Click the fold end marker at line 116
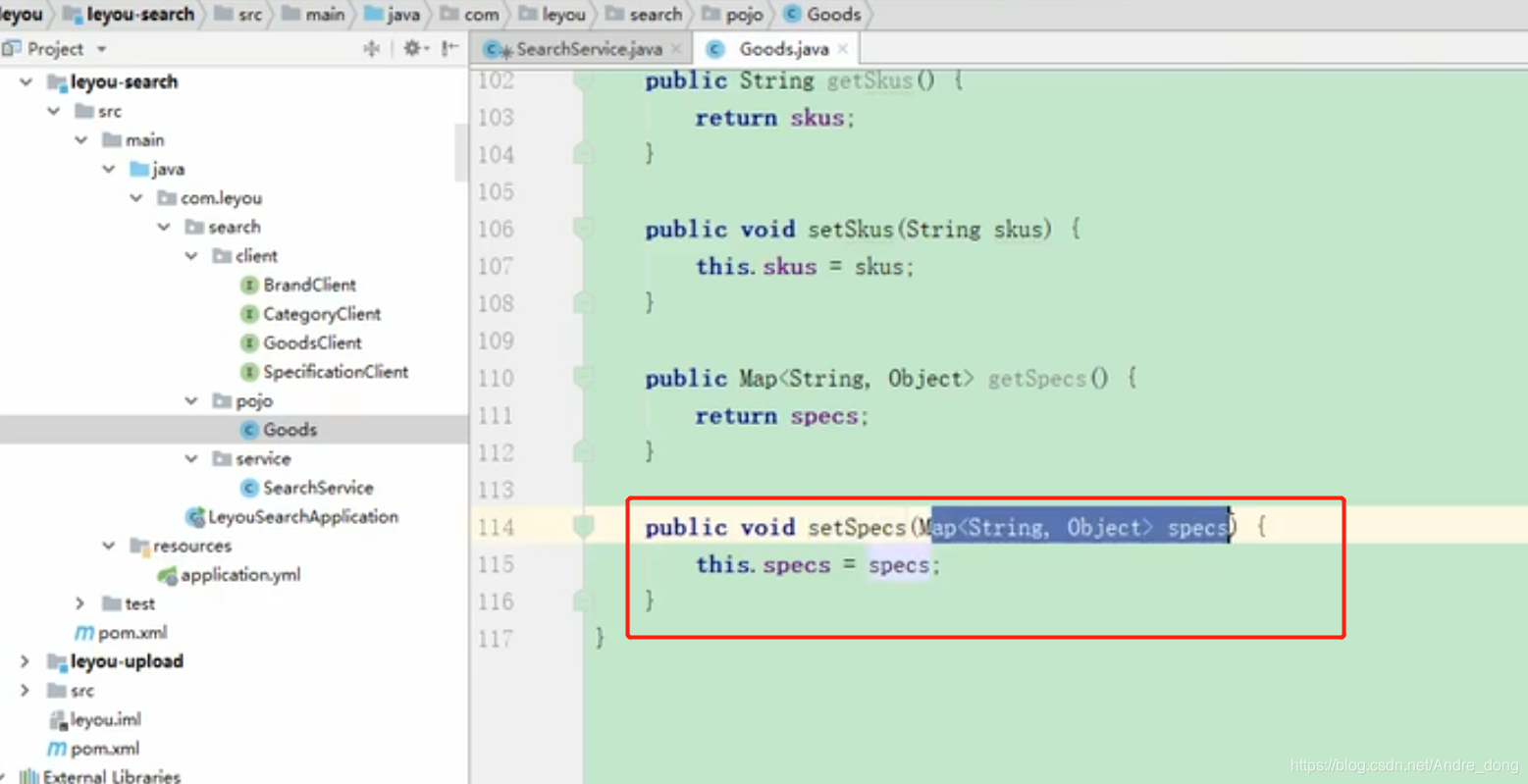Image resolution: width=1528 pixels, height=784 pixels. pyautogui.click(x=584, y=601)
